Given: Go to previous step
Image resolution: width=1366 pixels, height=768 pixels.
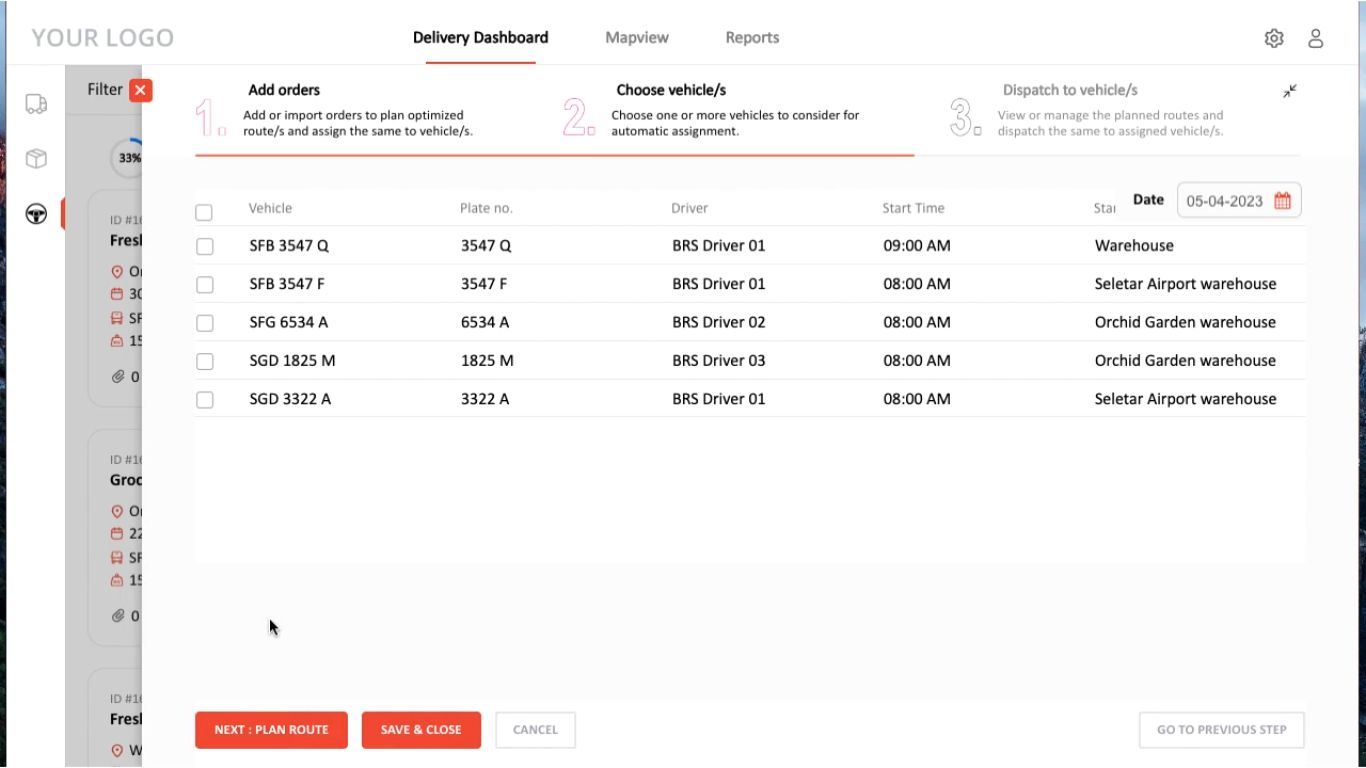Looking at the screenshot, I should click(x=1221, y=730).
